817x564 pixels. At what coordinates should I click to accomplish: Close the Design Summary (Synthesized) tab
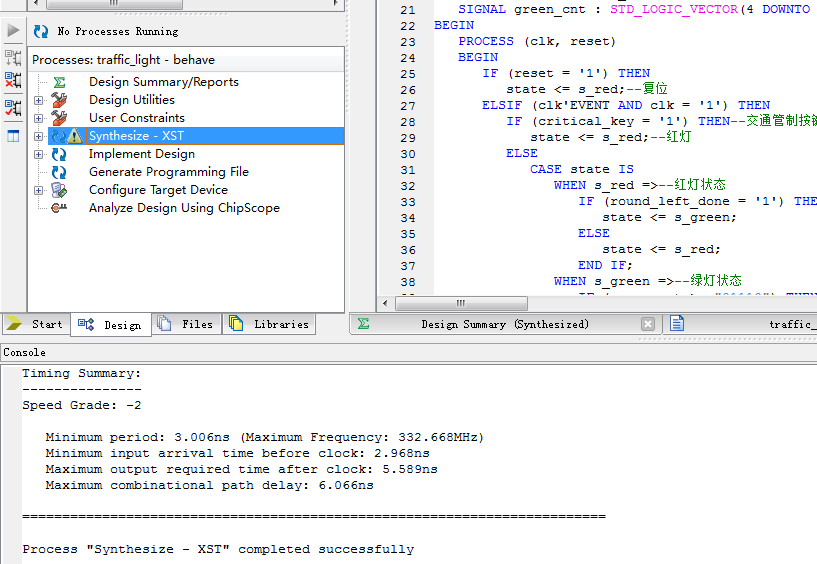648,324
